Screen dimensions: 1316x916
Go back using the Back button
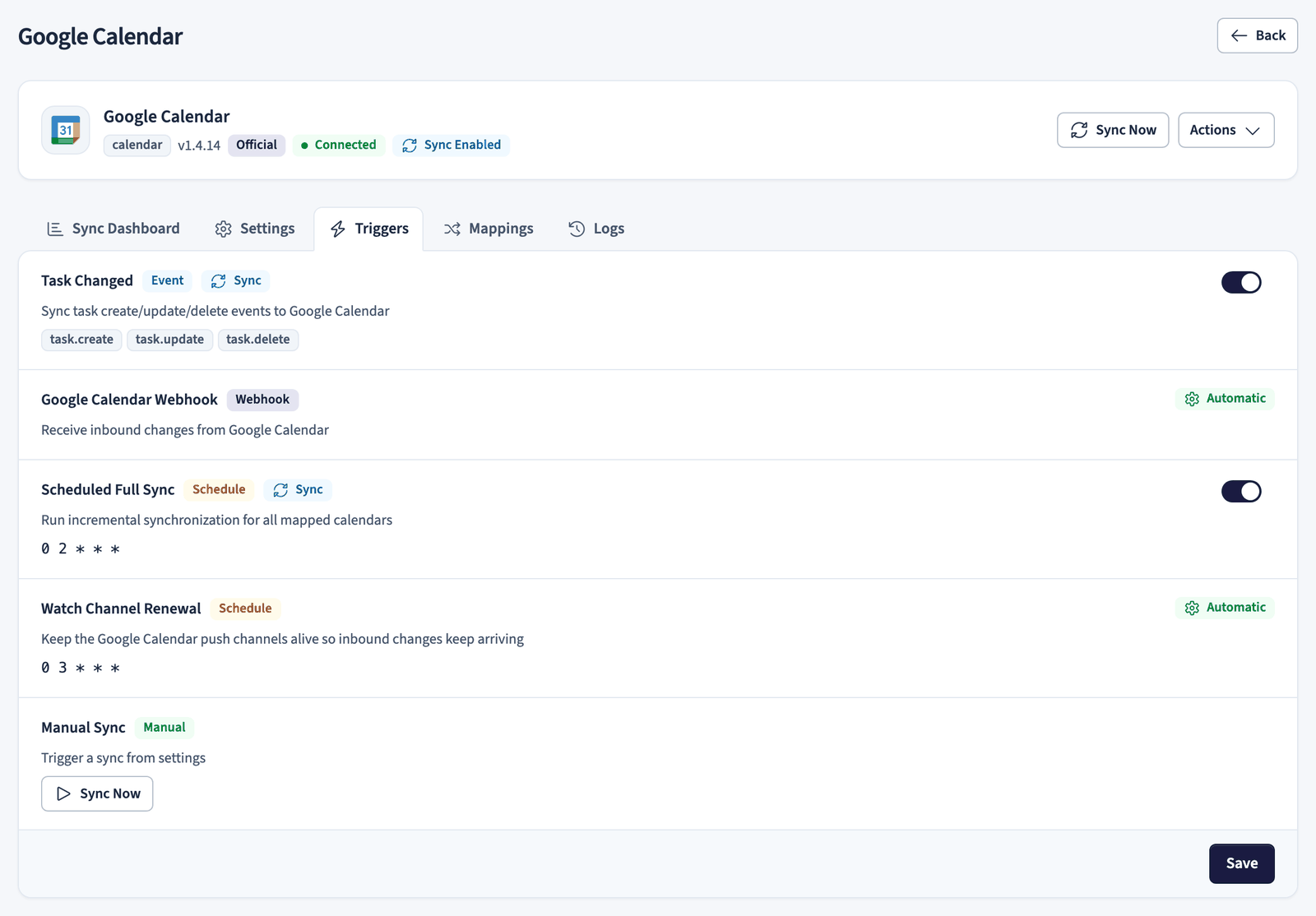[1257, 35]
